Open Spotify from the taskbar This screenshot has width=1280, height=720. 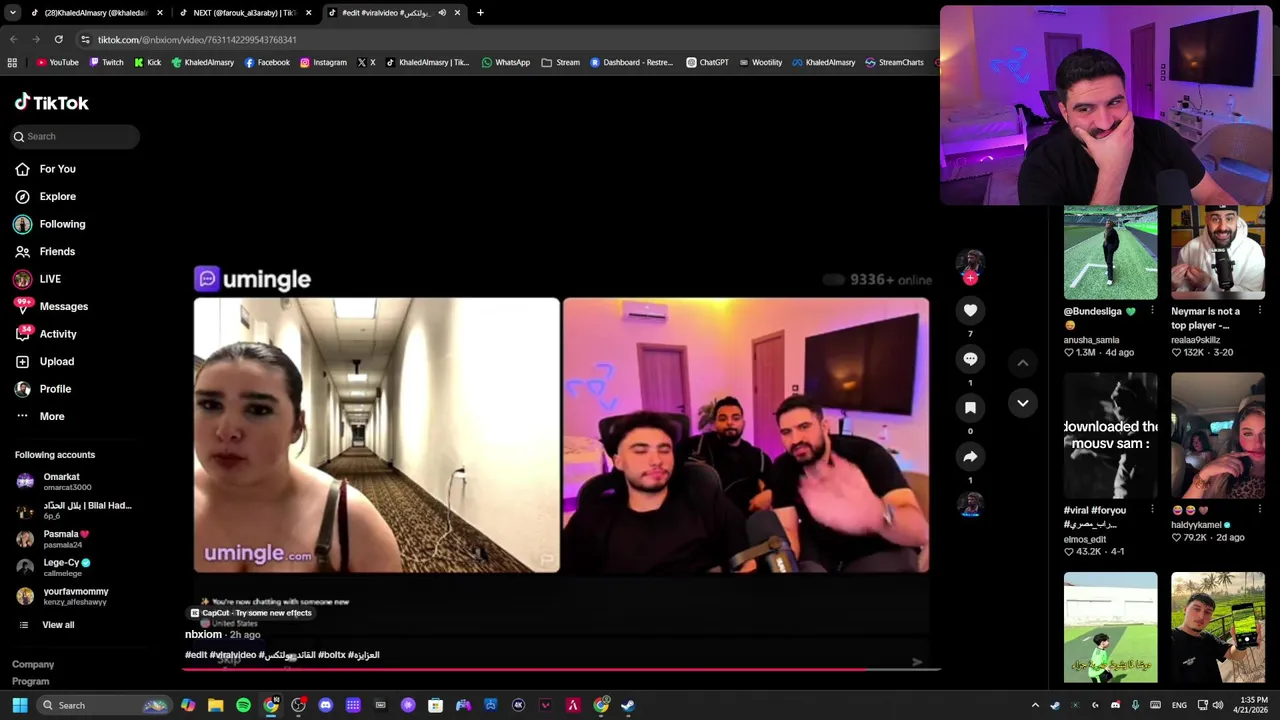[x=243, y=705]
